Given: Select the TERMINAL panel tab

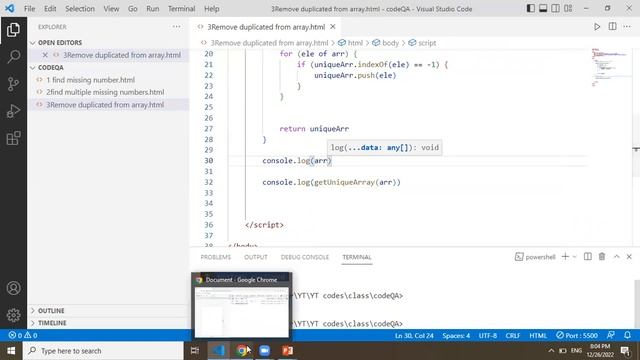Looking at the screenshot, I should [x=357, y=257].
